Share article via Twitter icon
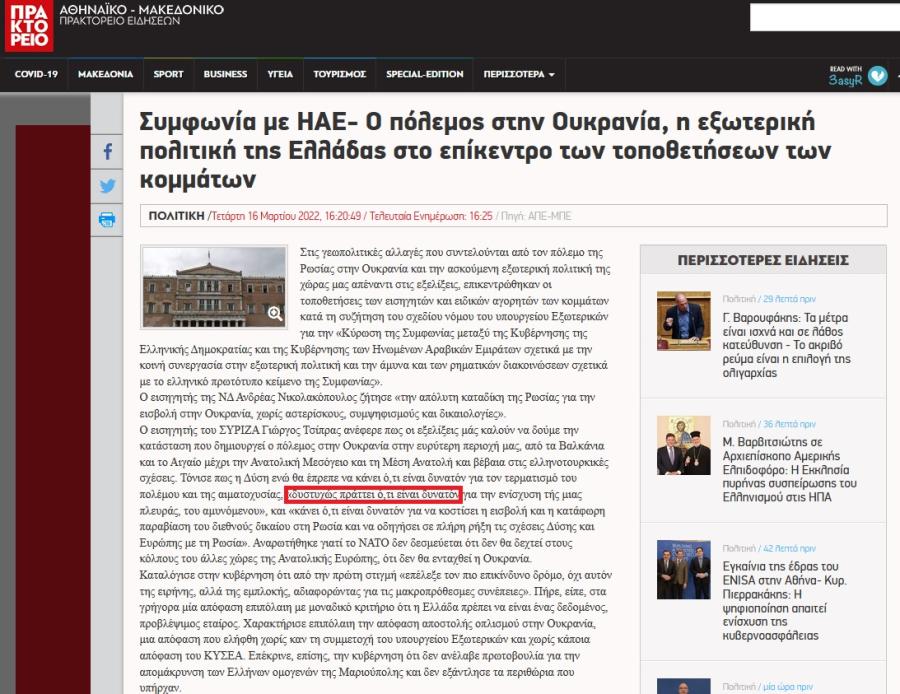Viewport: 900px width, 694px height. tap(107, 186)
